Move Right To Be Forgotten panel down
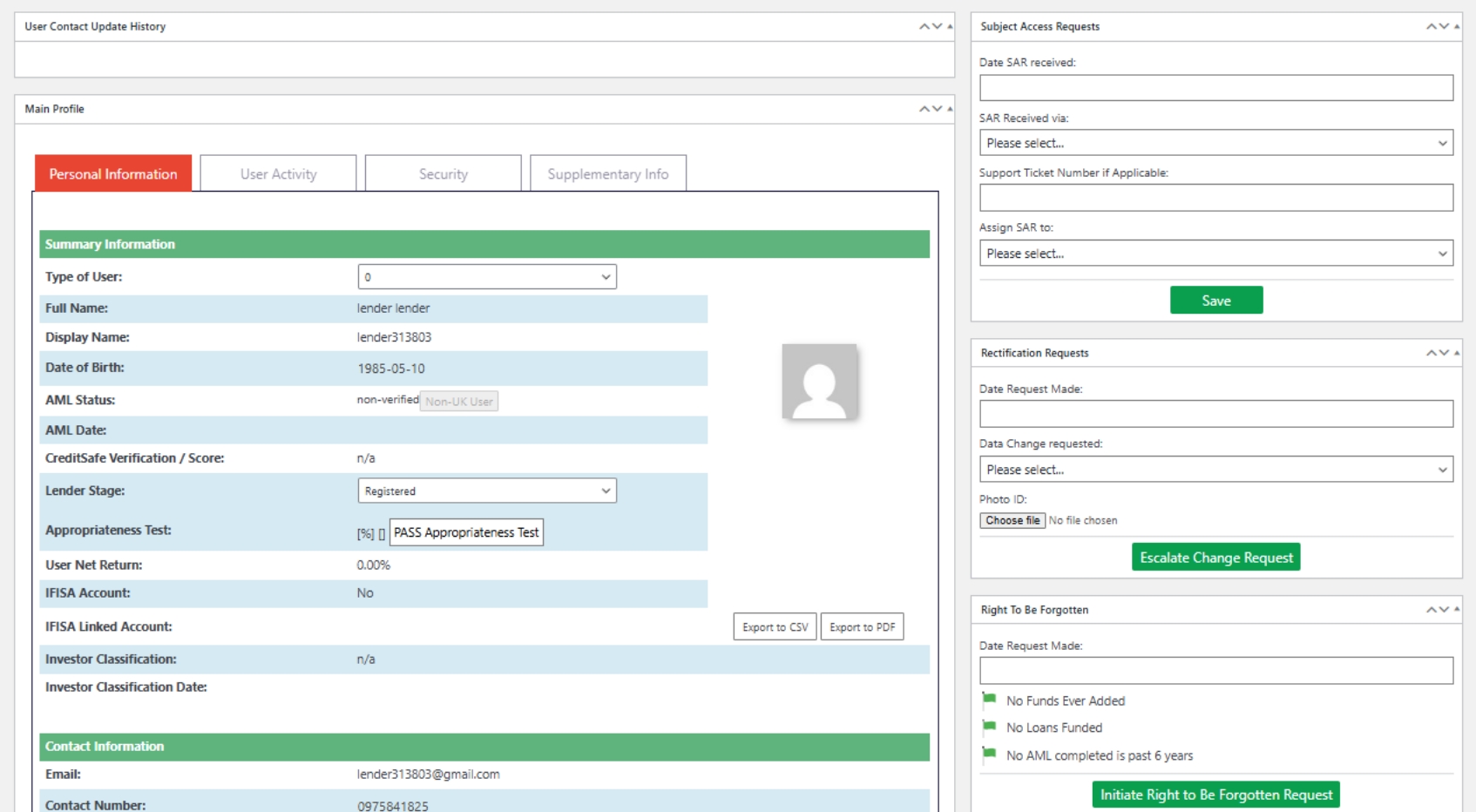 pos(1445,610)
